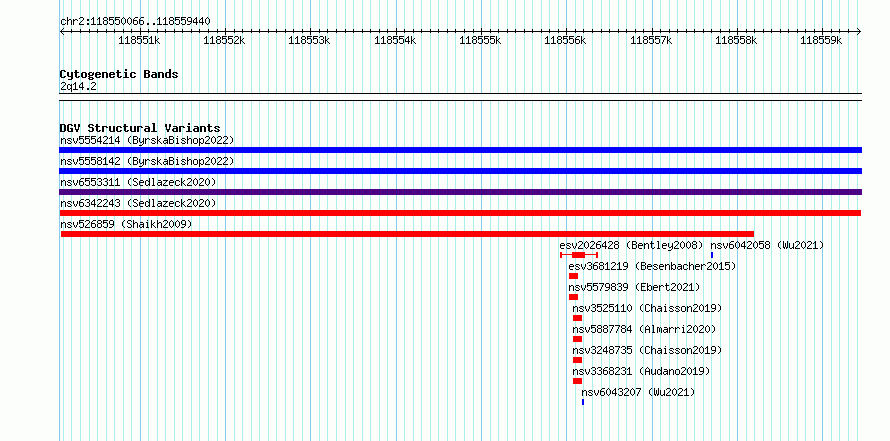The height and width of the screenshot is (441, 890).
Task: Select the nsv3248735 (Chaisson2019) label
Action: (647, 350)
